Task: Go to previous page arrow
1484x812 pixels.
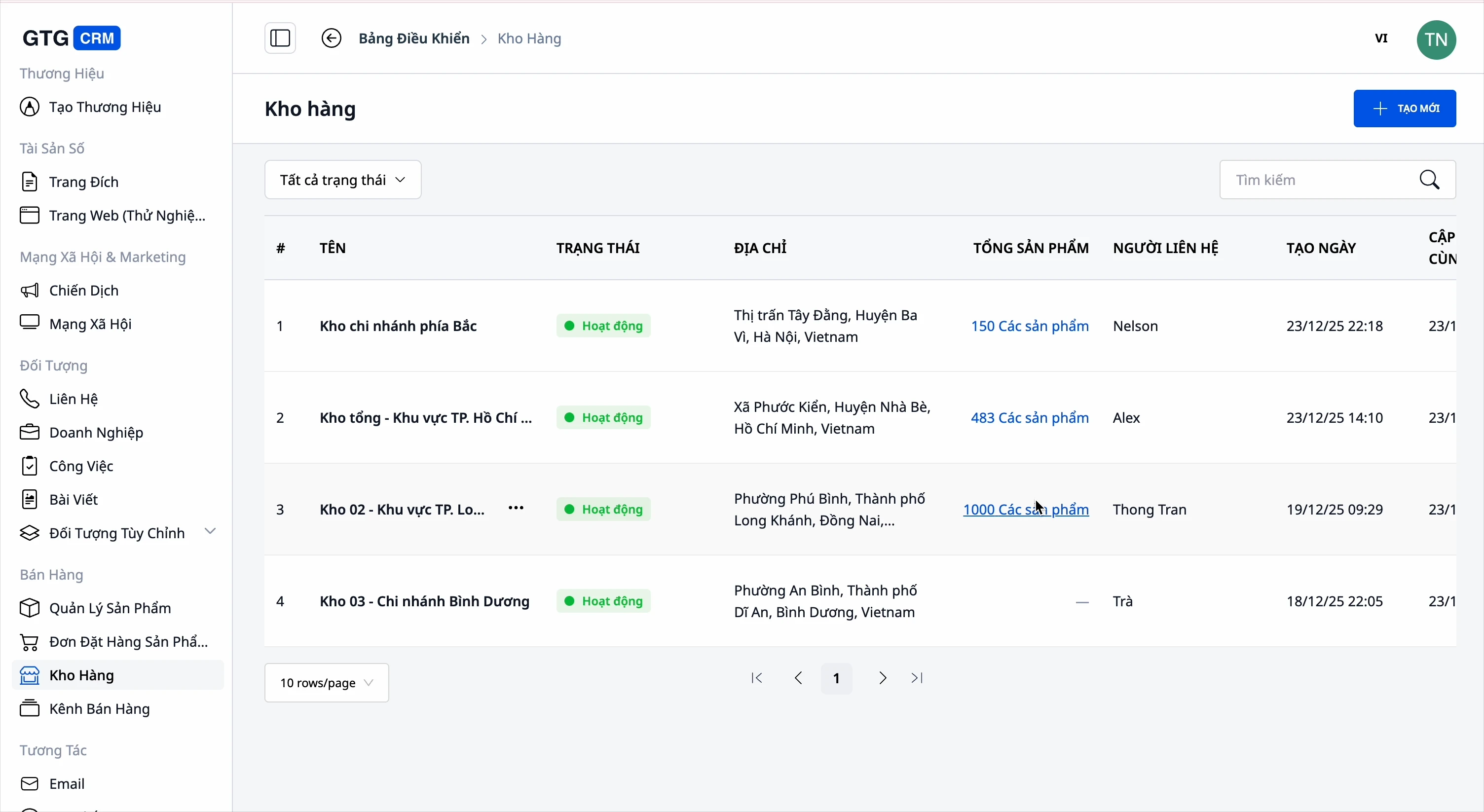Action: coord(798,678)
